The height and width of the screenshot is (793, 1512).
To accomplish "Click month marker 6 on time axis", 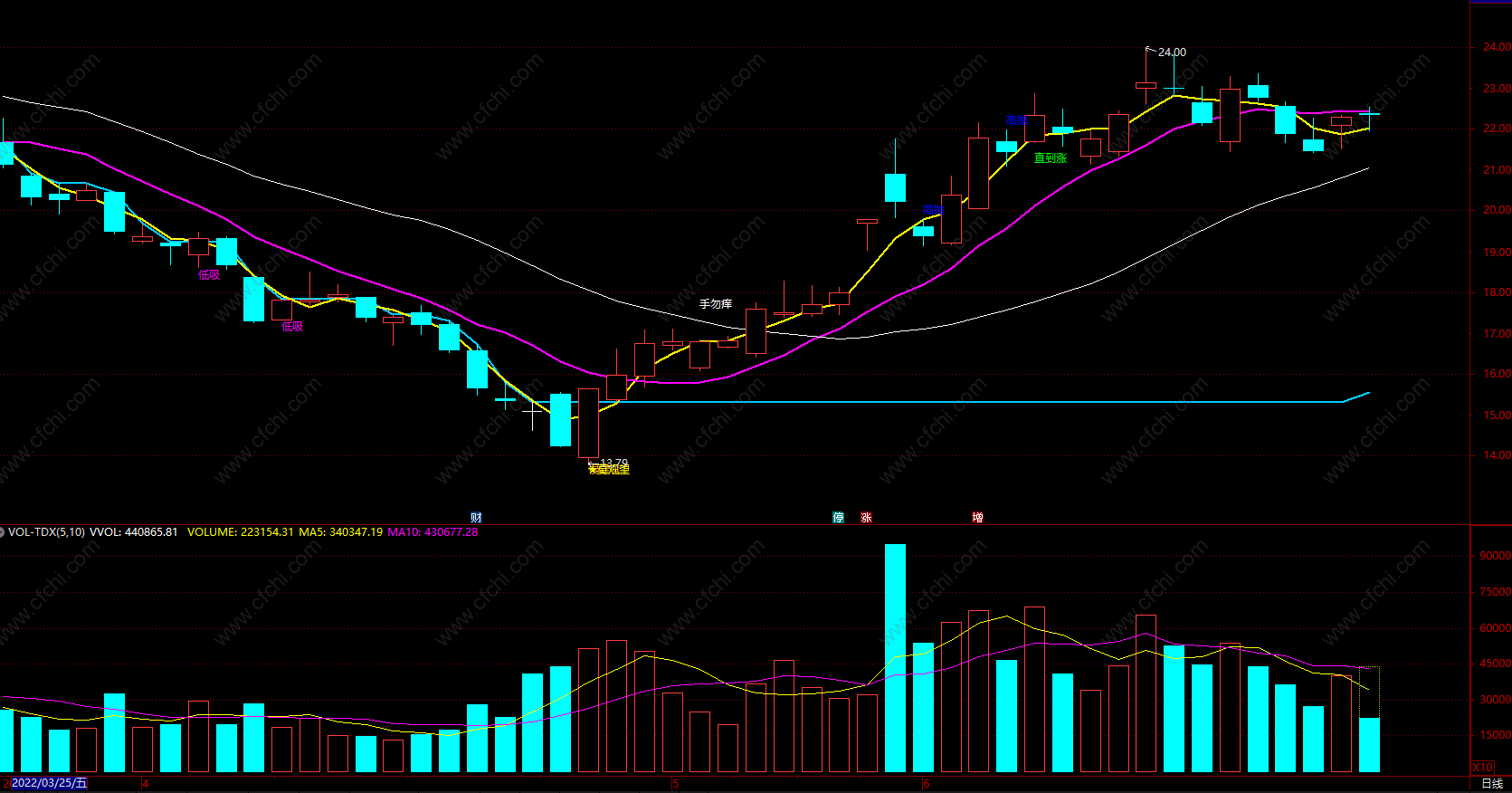I will coord(926,784).
